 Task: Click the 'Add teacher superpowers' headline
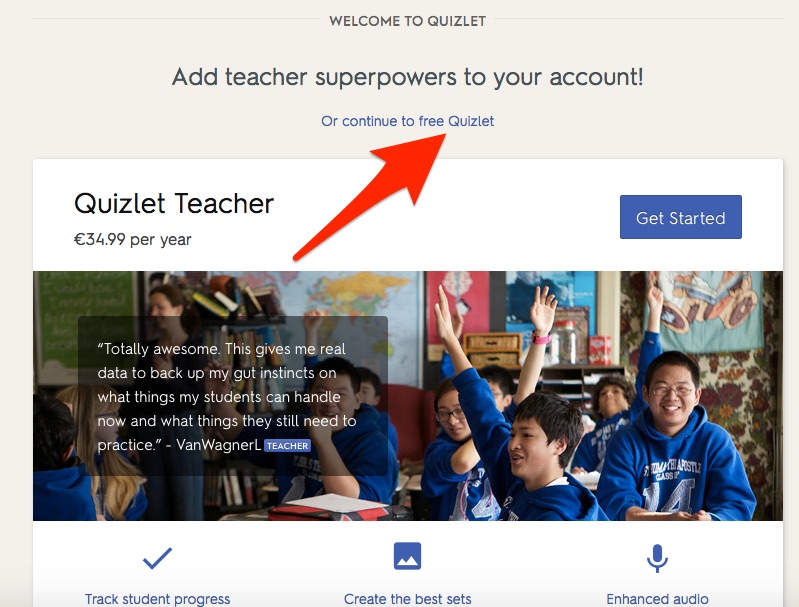(407, 77)
